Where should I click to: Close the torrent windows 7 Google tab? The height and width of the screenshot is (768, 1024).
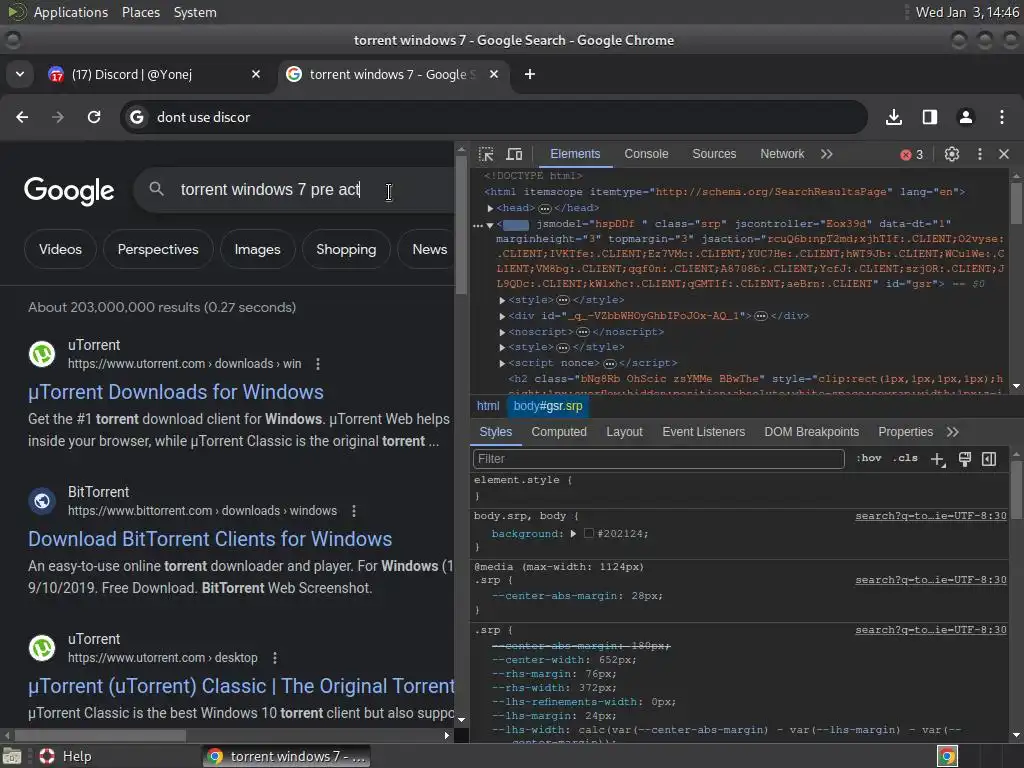coord(494,74)
